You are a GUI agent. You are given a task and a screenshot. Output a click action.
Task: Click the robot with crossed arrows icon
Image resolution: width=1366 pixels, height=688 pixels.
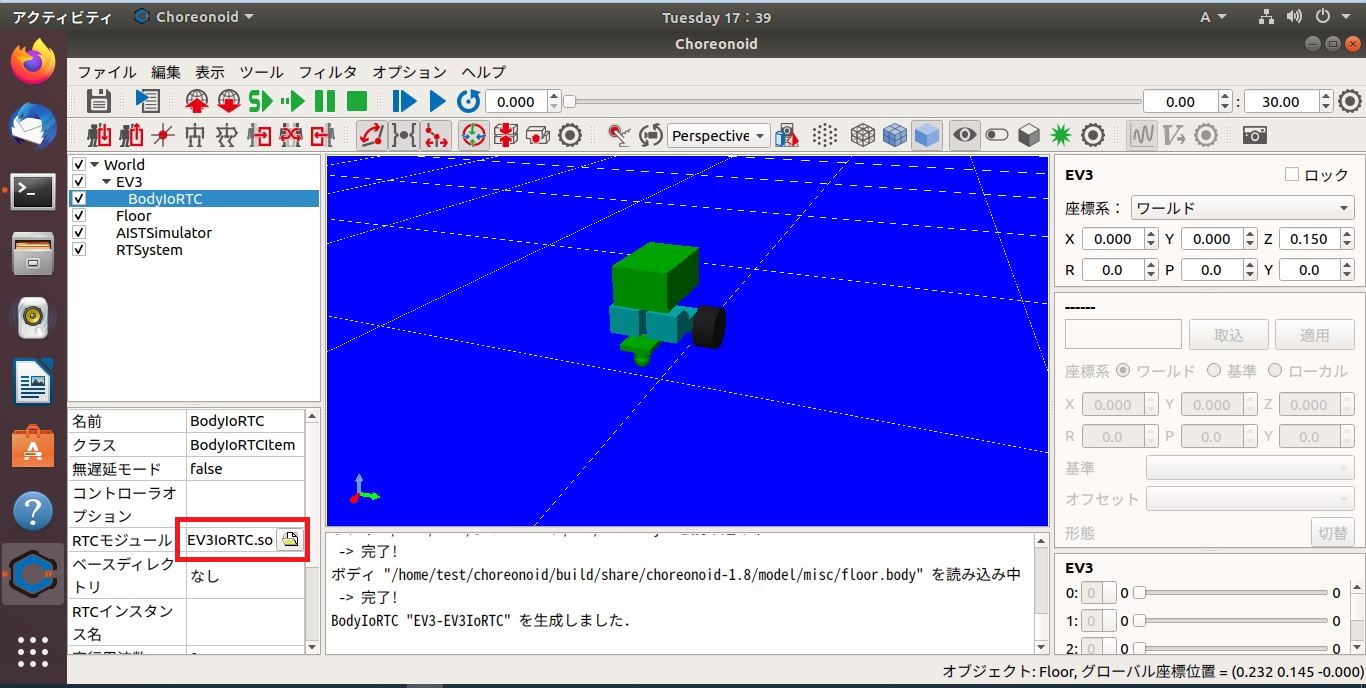point(227,135)
